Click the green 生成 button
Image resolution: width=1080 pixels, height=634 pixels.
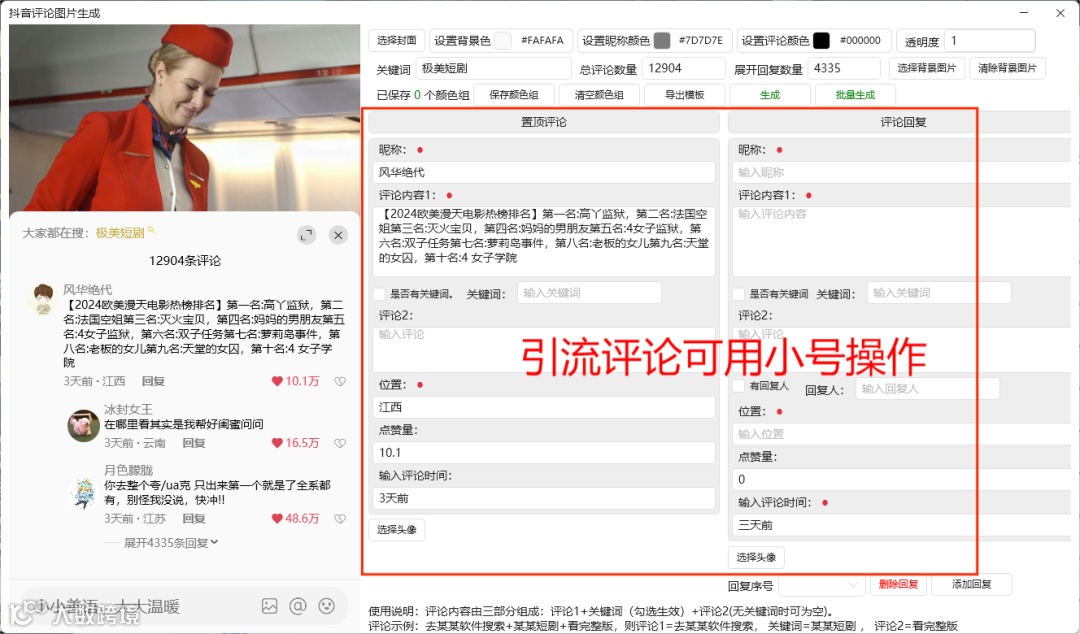coord(770,94)
